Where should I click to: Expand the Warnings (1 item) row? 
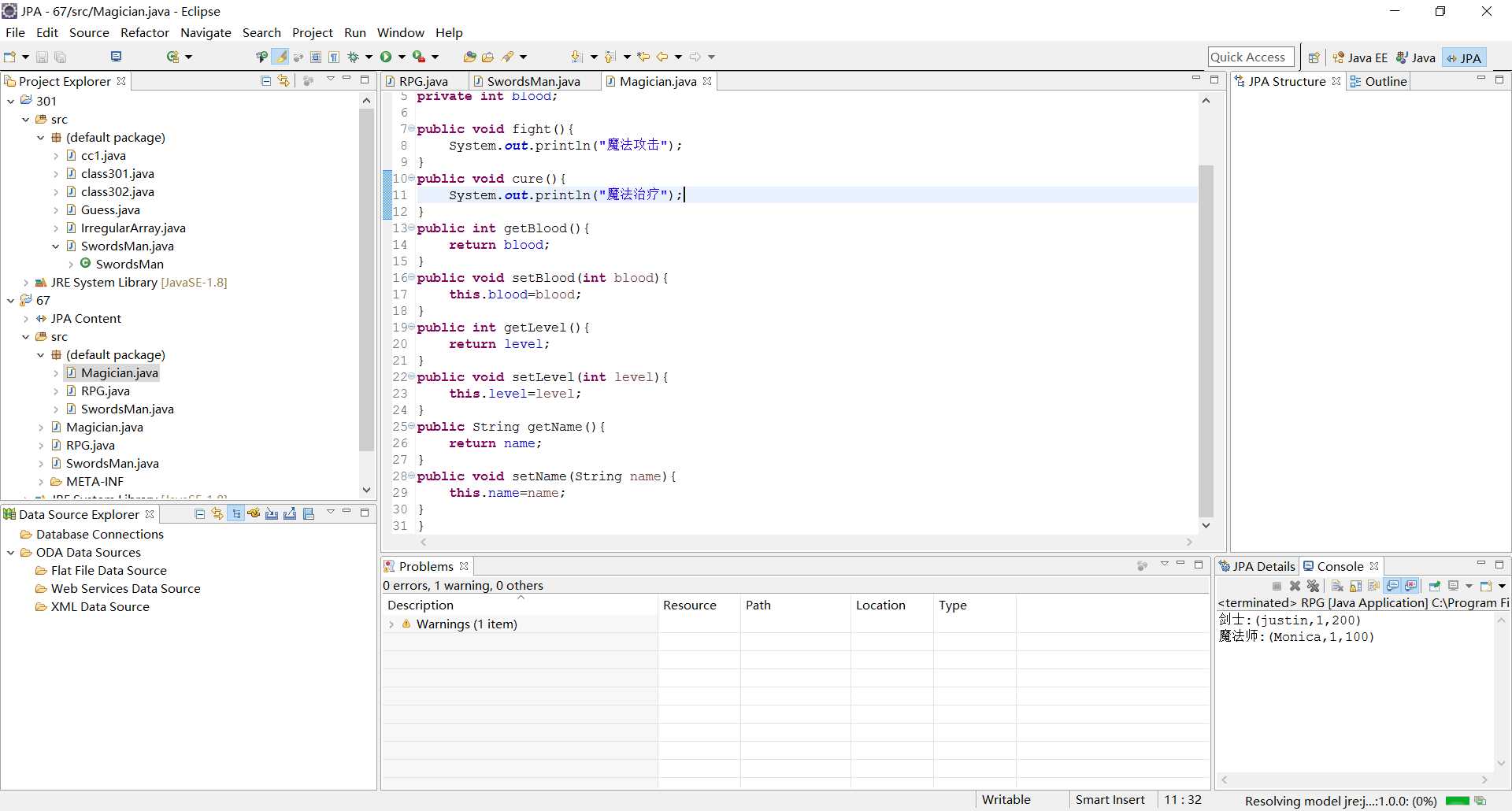click(x=391, y=624)
